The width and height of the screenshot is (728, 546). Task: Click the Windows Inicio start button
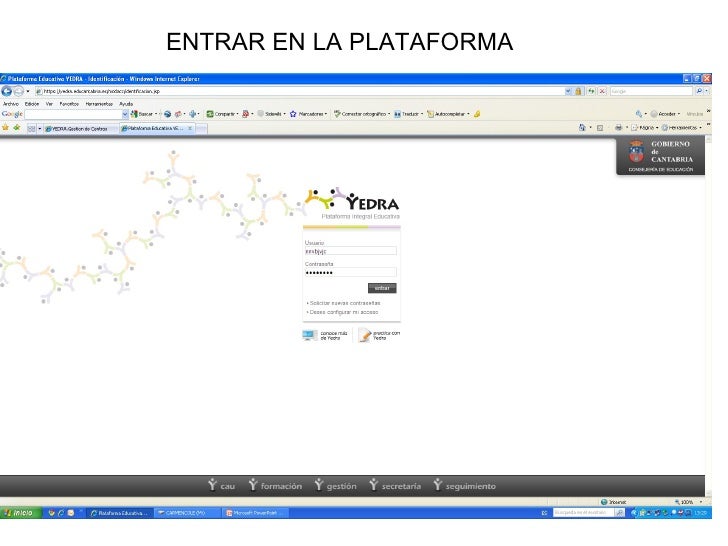coord(20,513)
